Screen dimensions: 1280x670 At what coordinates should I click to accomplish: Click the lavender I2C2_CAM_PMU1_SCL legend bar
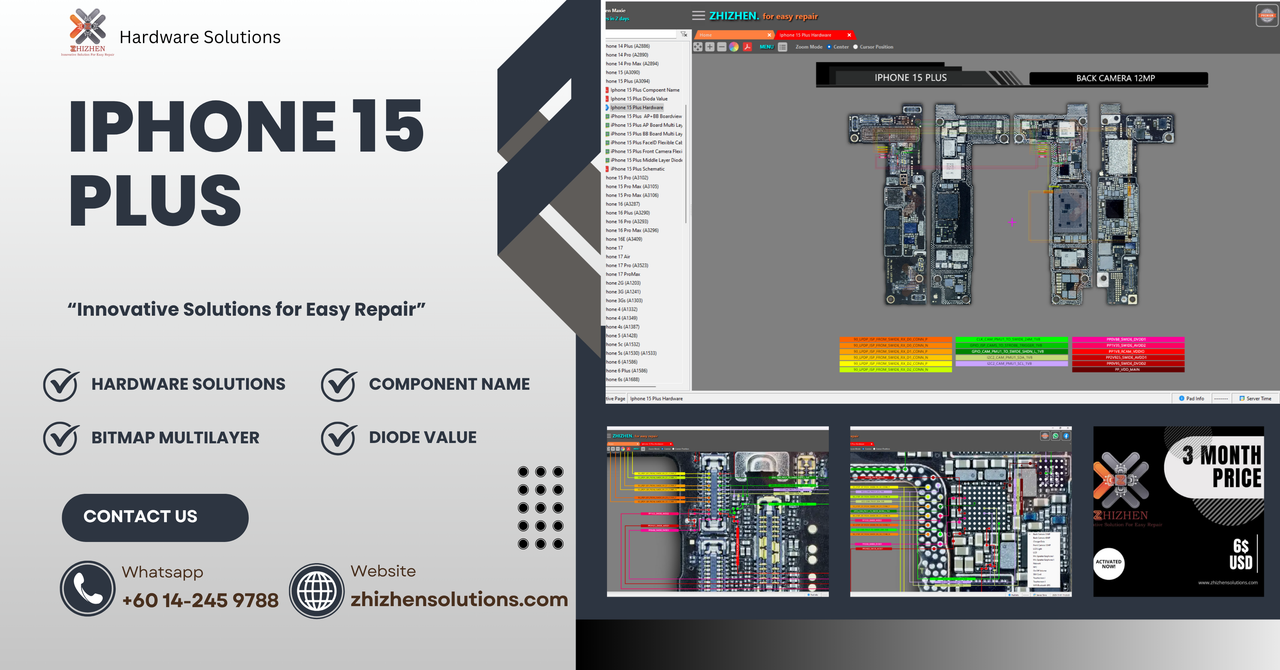1012,363
